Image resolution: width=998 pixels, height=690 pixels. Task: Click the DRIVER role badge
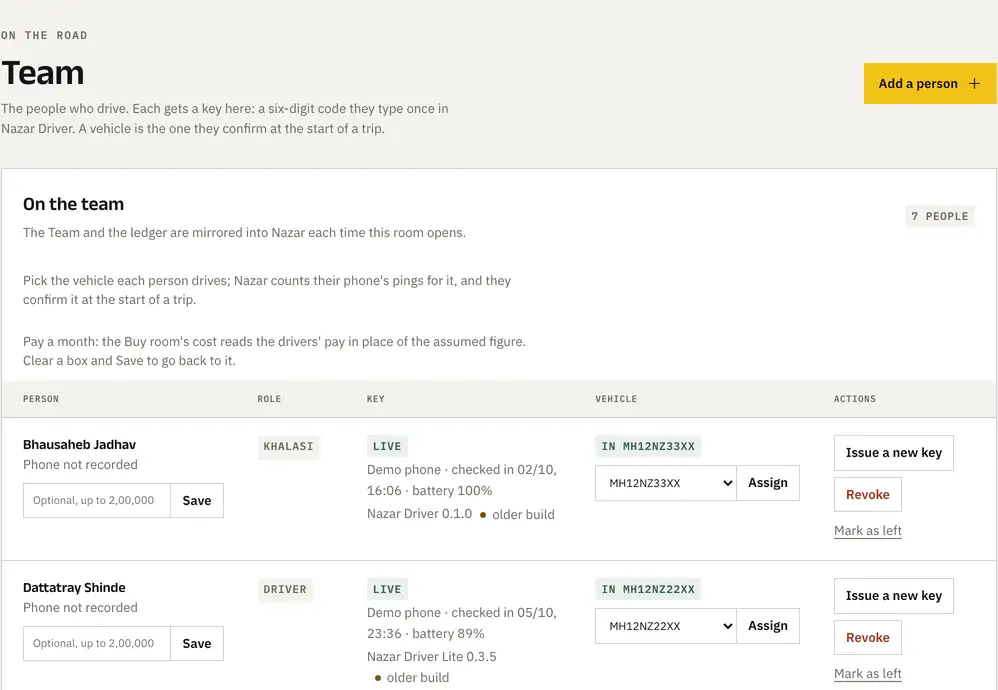point(285,590)
